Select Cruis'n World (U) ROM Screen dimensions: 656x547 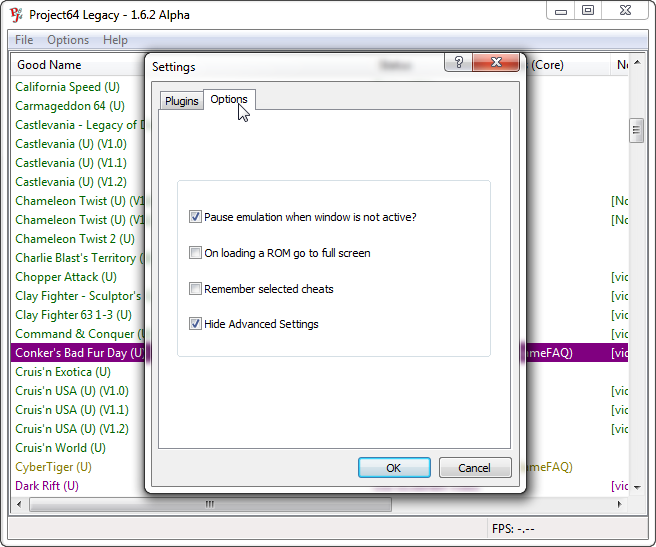[60, 448]
